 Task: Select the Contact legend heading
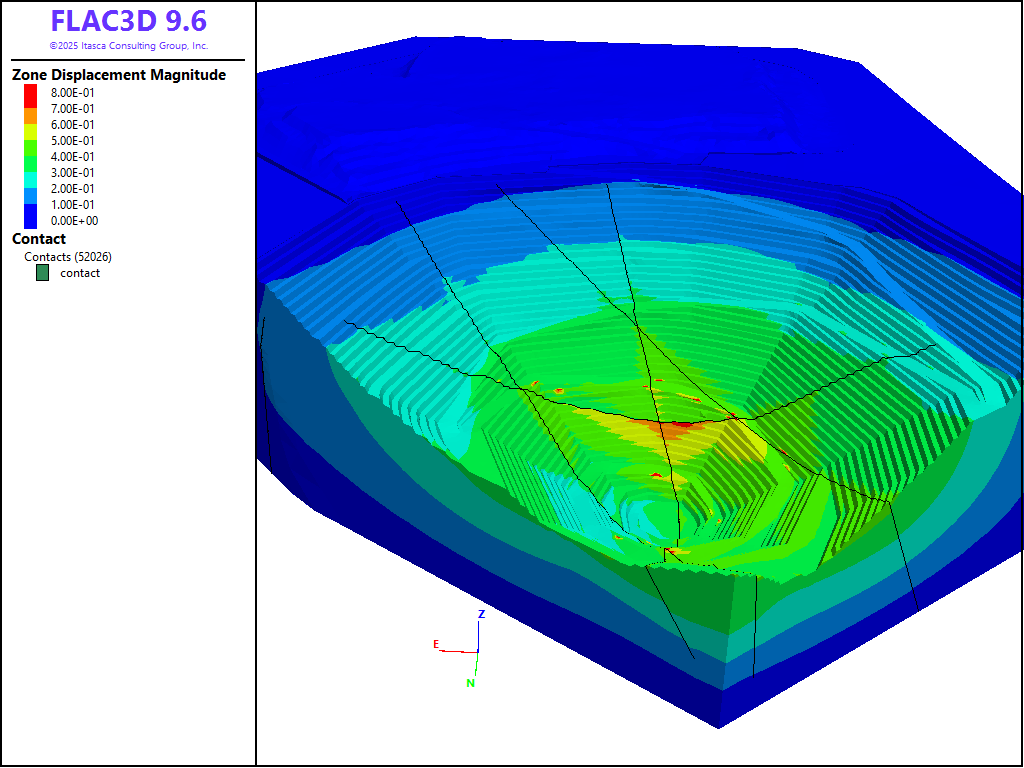pyautogui.click(x=39, y=239)
